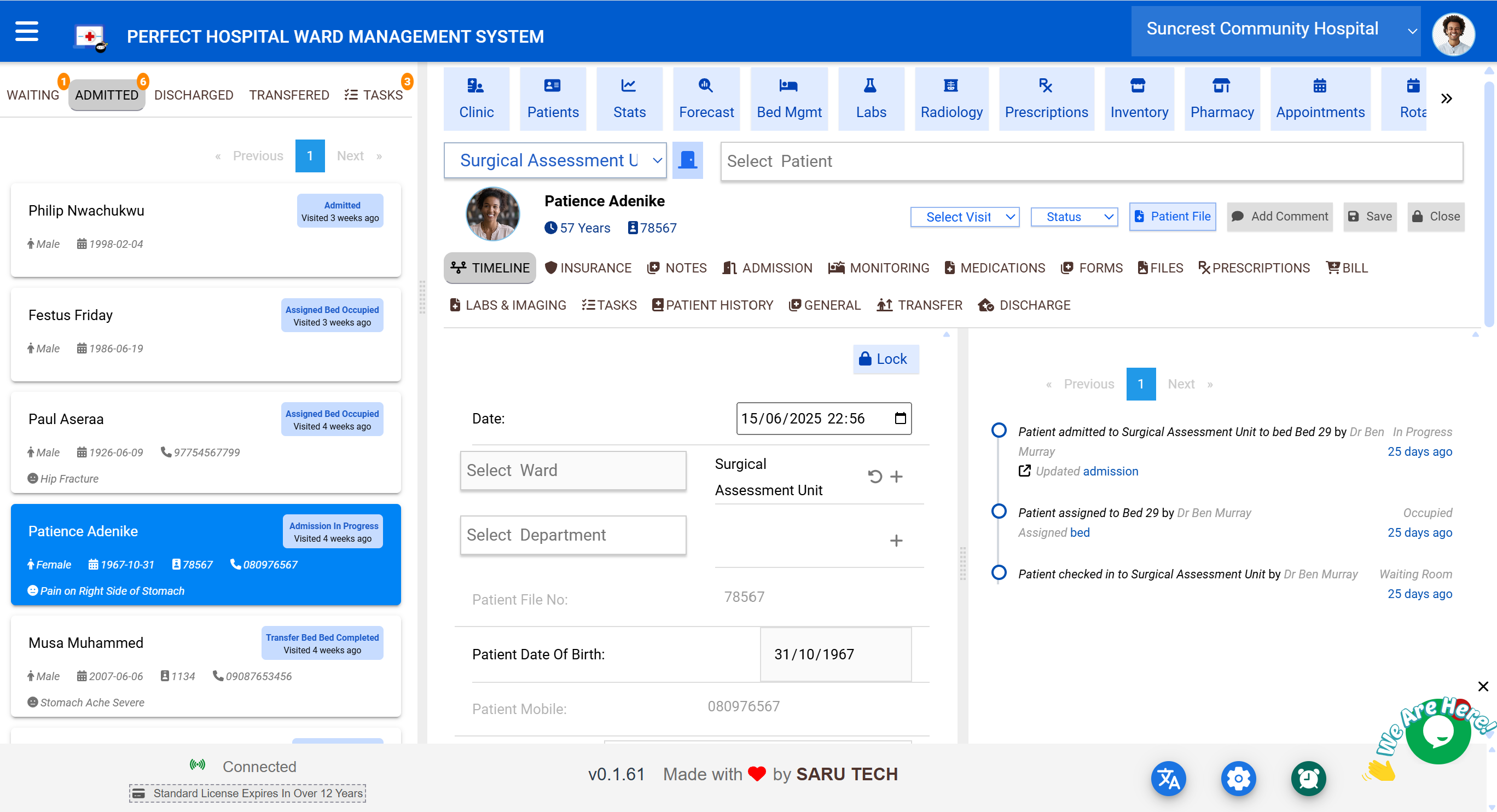Switch to the WAITING tab
Screen dimensions: 1497x812
click(x=32, y=95)
